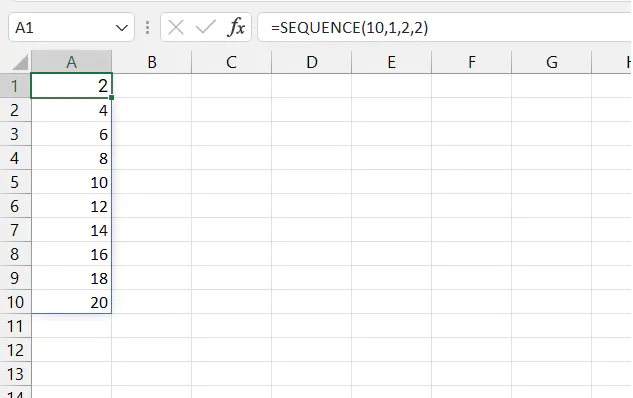Image resolution: width=633 pixels, height=398 pixels.
Task: Click cell A3 containing 6
Action: (71, 134)
